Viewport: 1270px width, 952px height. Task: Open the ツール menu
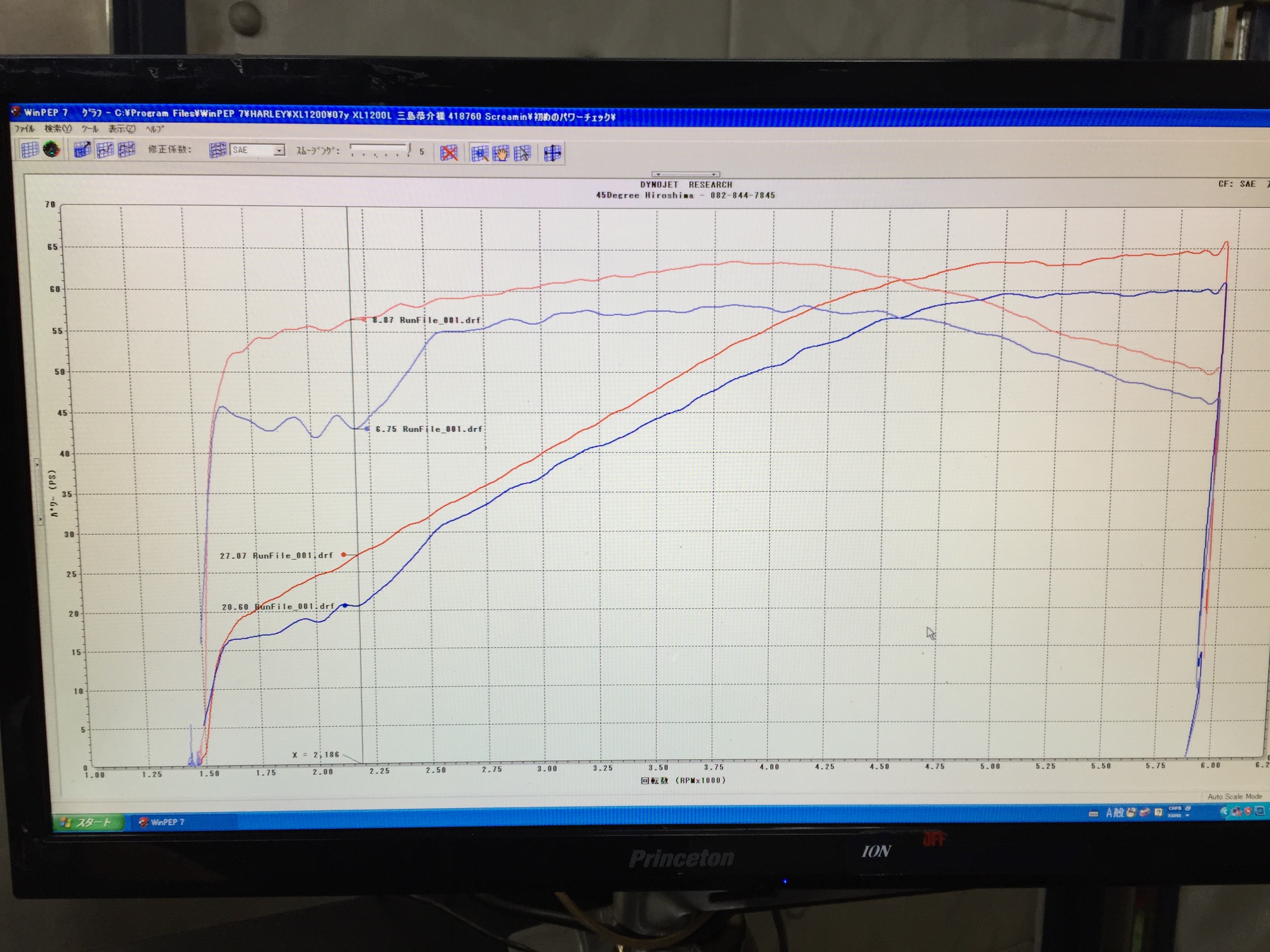coord(90,129)
